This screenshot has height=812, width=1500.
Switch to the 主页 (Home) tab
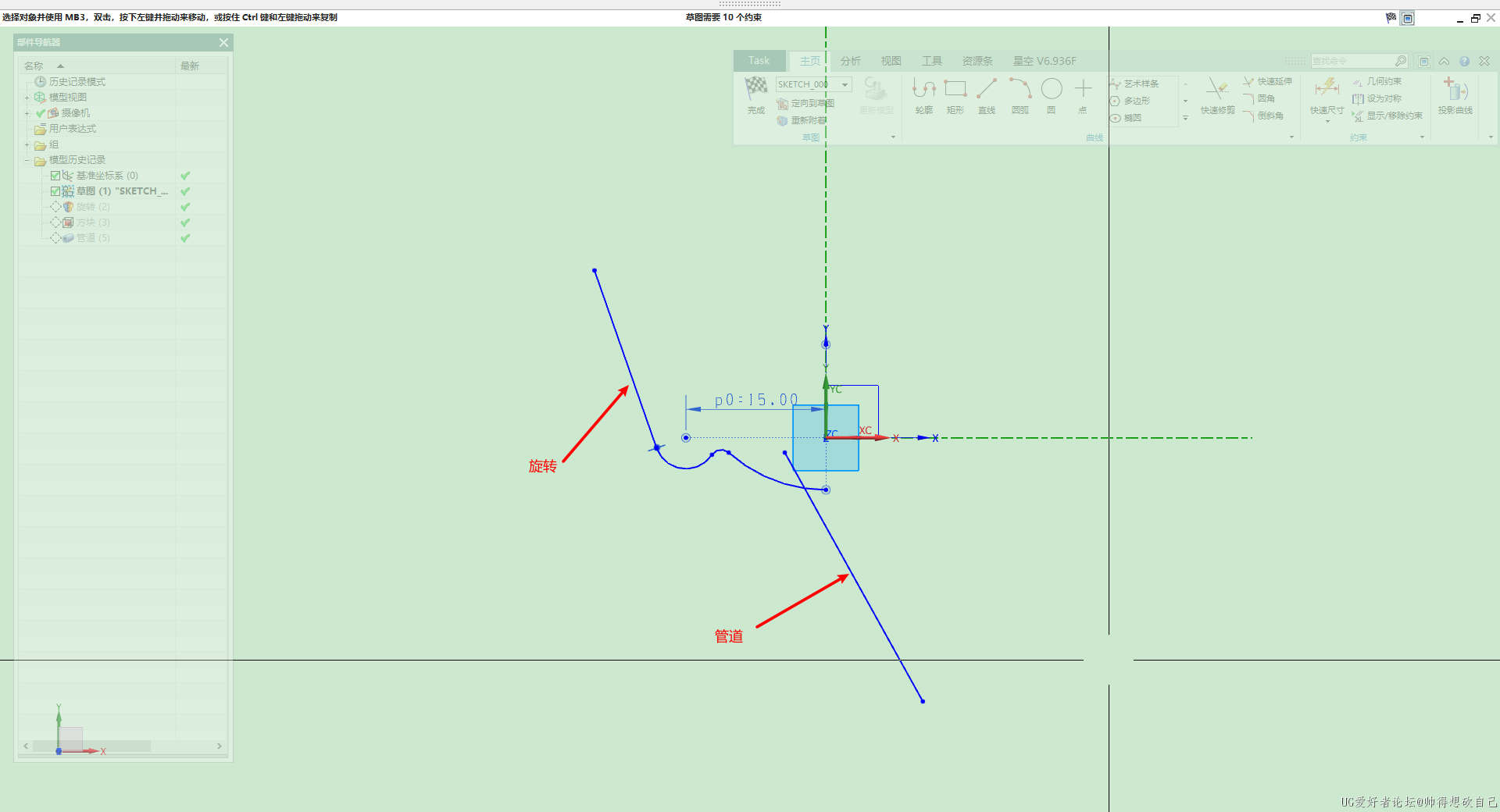(810, 61)
